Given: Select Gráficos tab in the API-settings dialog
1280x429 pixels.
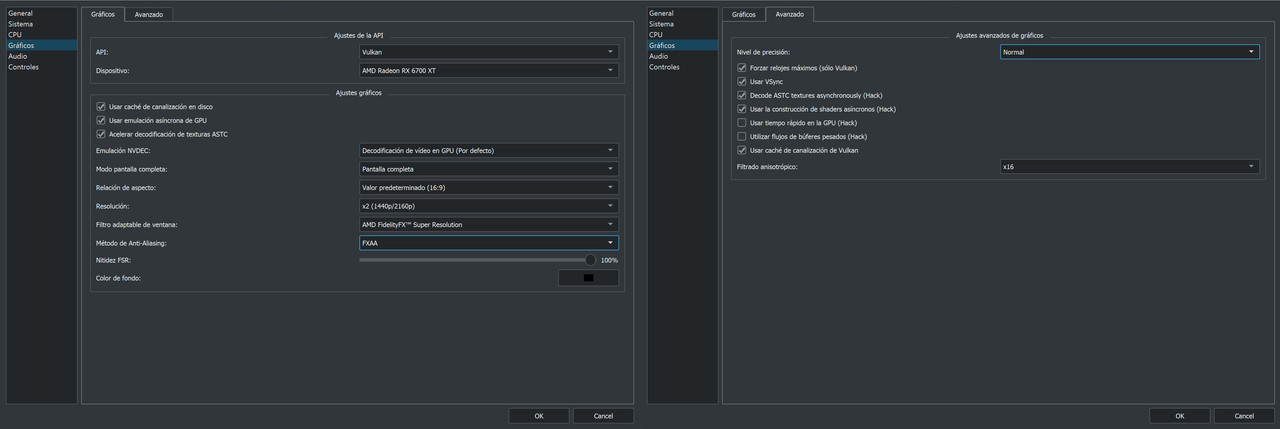Looking at the screenshot, I should pyautogui.click(x=103, y=15).
